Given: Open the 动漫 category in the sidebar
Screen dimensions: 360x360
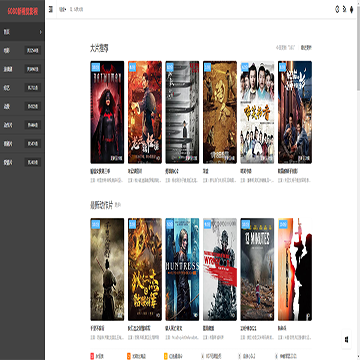Looking at the screenshot, I should pos(22,106).
